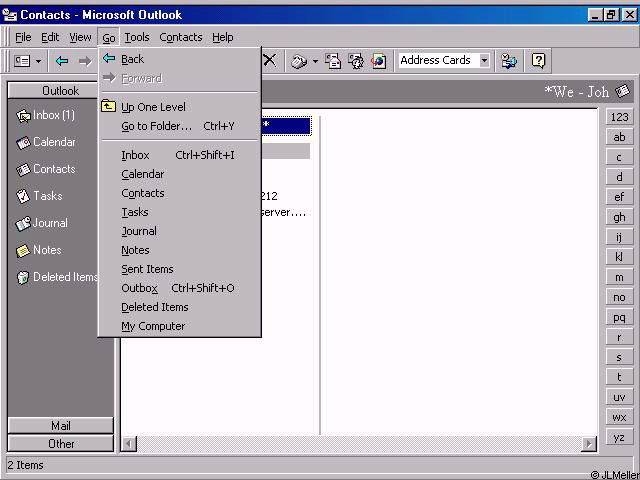Open Deleted Items in the Outlook bar

[57, 277]
